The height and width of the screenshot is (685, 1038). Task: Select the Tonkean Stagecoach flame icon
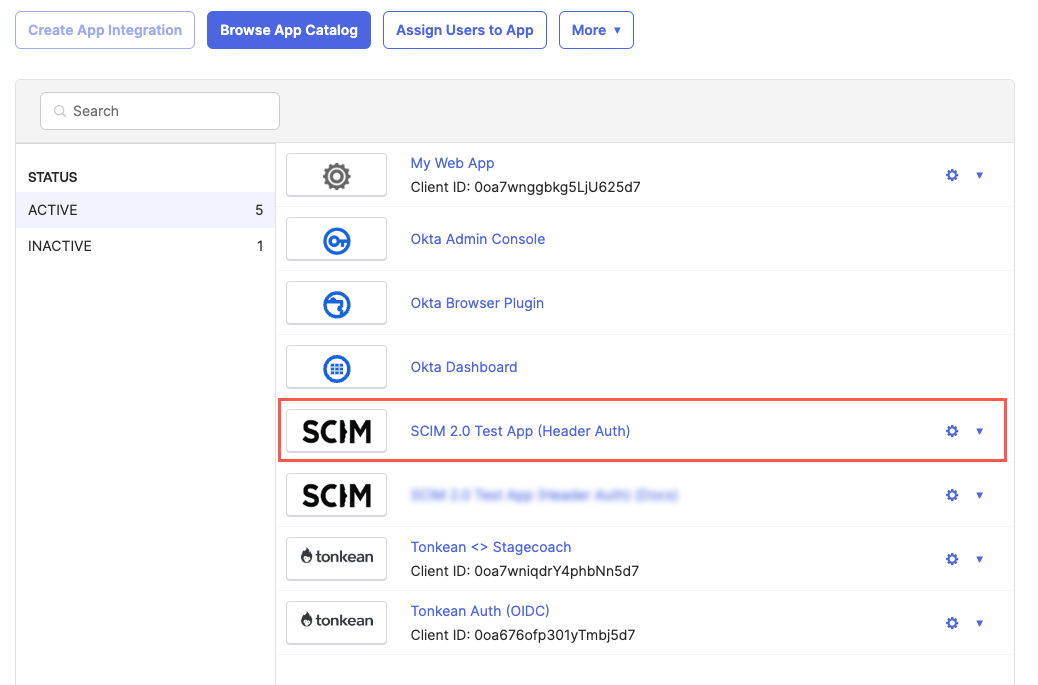tap(336, 558)
